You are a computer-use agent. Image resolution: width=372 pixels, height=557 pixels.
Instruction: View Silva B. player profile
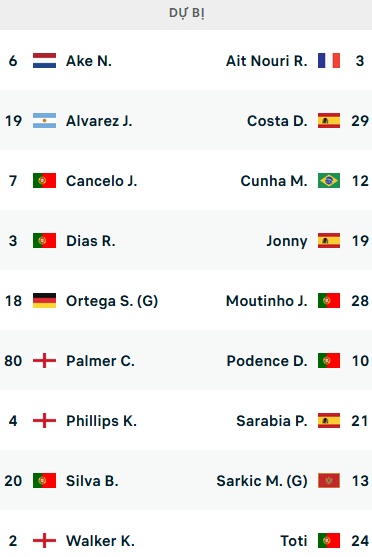92,481
